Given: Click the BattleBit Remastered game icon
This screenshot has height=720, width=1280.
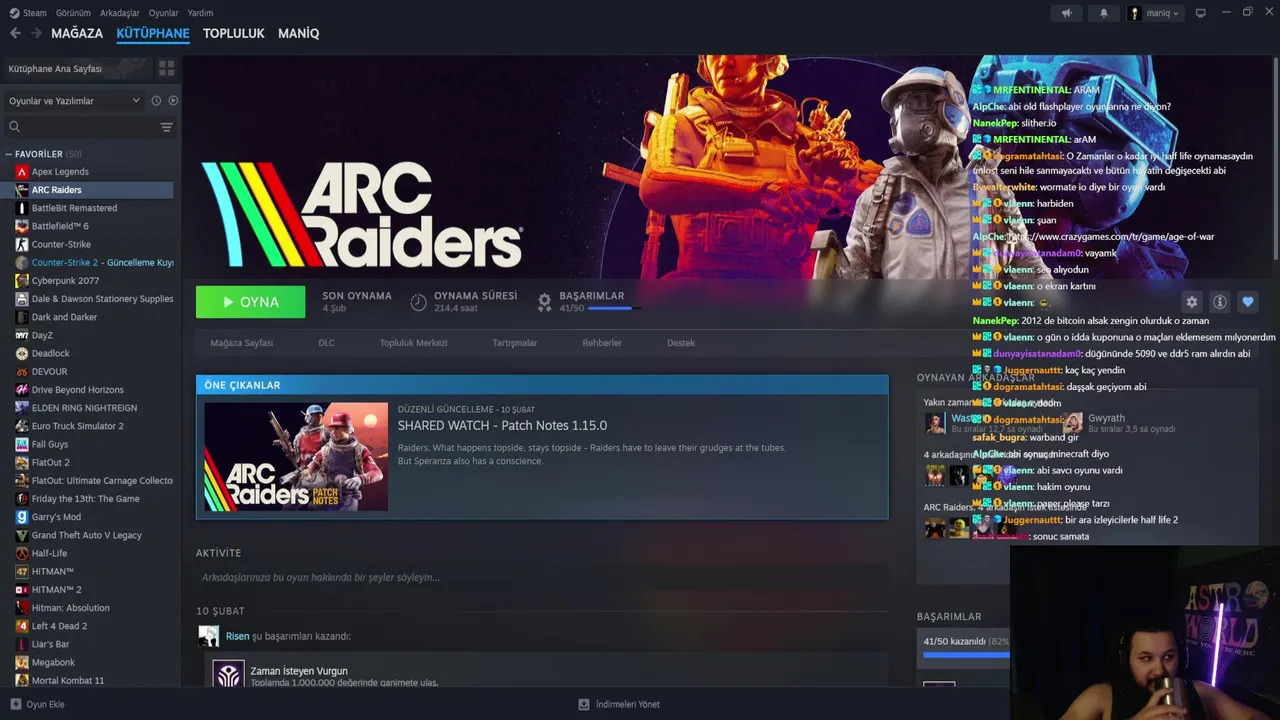Looking at the screenshot, I should (x=22, y=208).
